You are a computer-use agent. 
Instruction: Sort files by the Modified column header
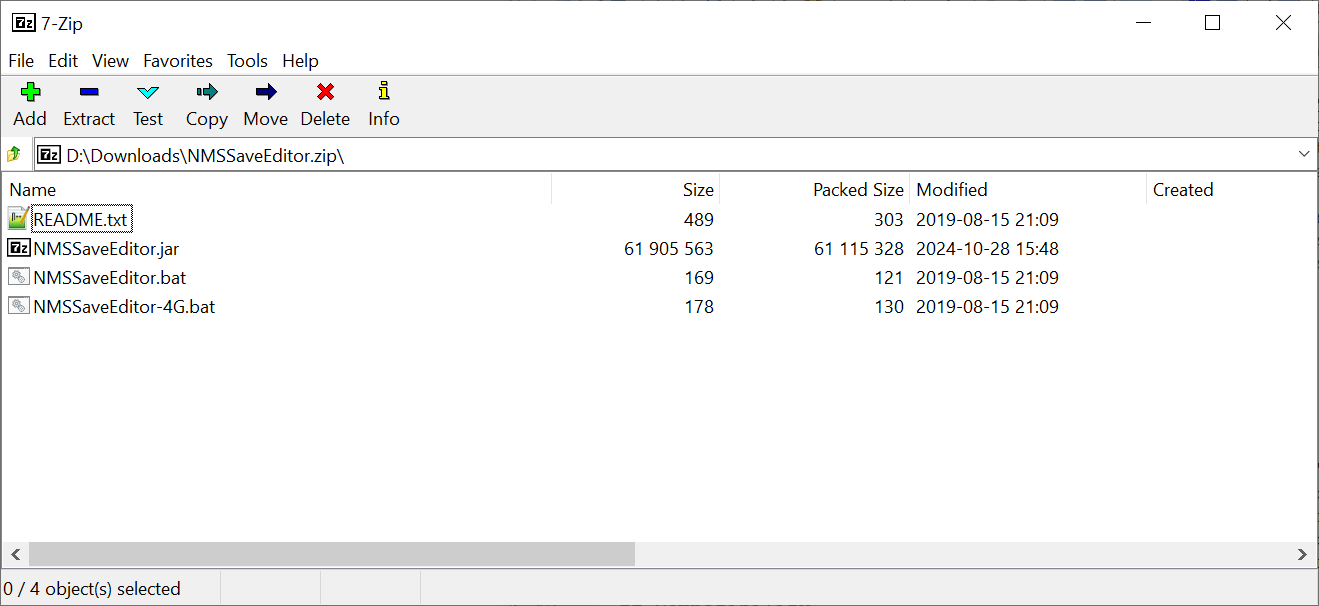[950, 189]
